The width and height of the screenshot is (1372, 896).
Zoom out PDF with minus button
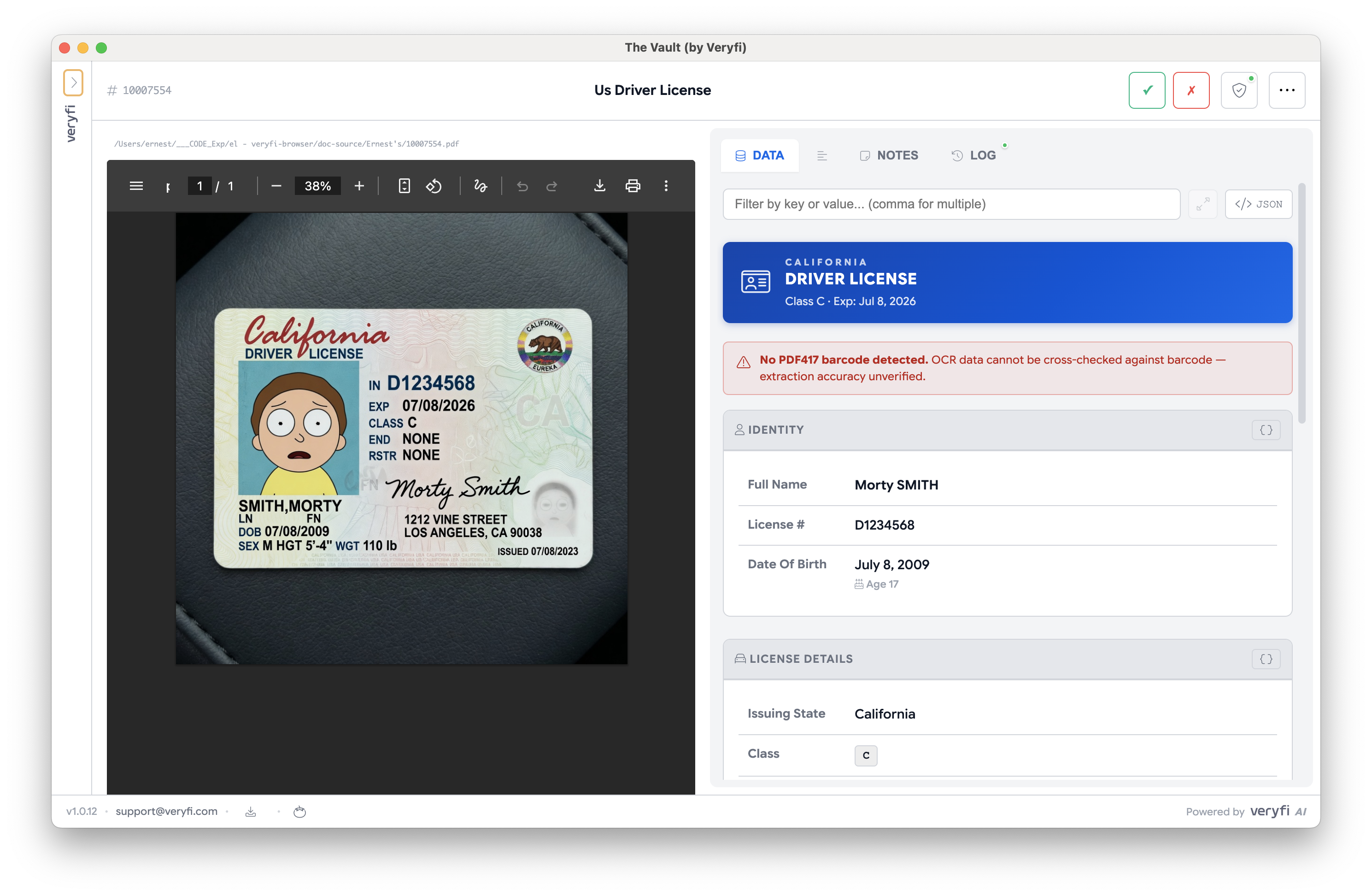pos(276,186)
